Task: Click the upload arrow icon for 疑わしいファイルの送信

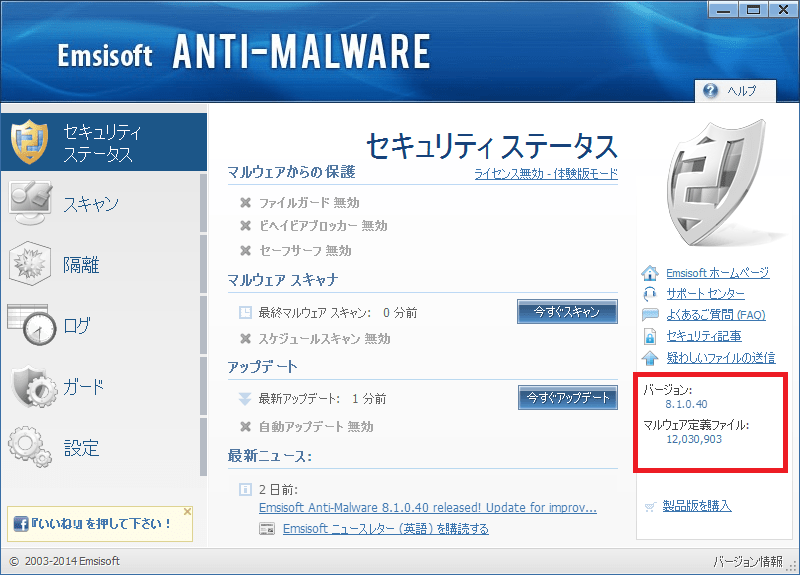Action: 649,358
